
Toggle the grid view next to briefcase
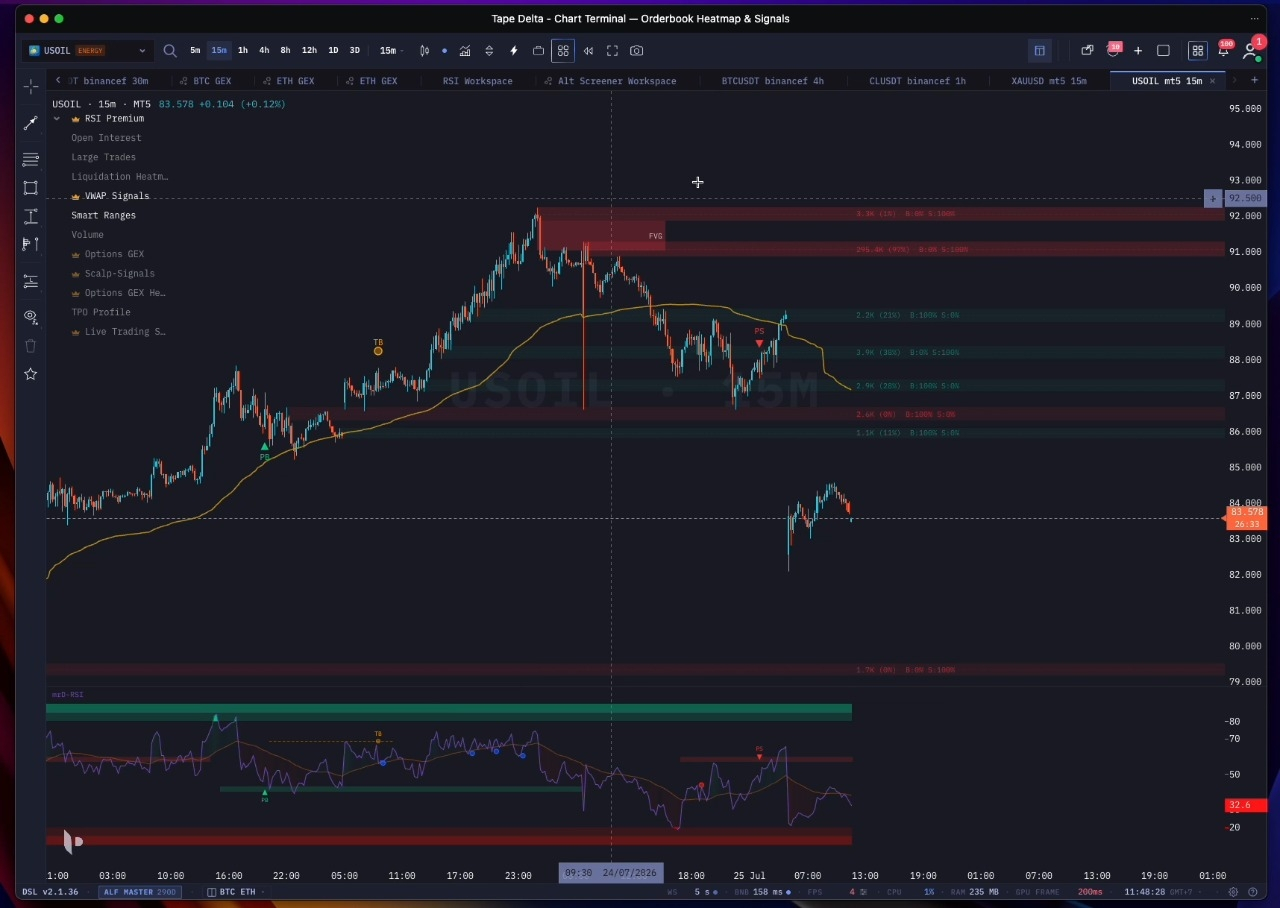(x=563, y=51)
